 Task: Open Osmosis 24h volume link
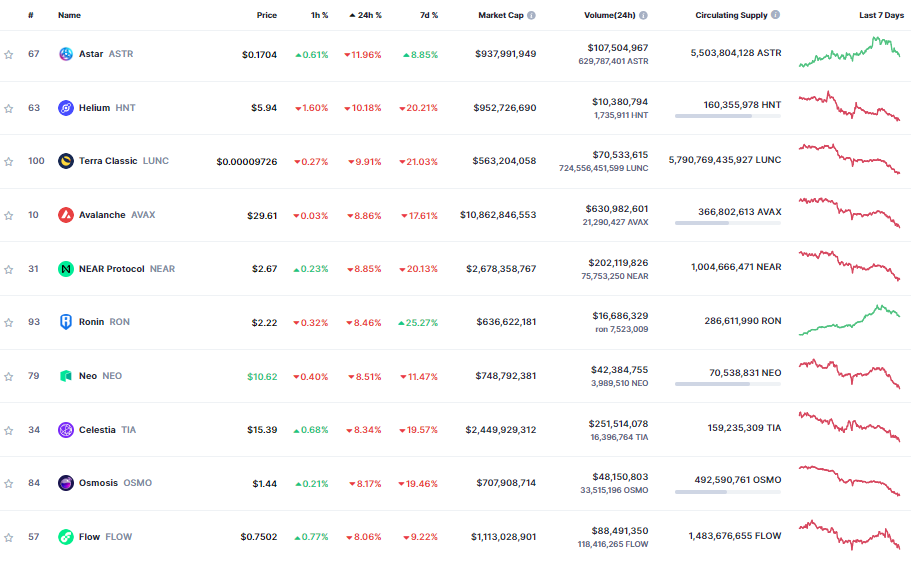pyautogui.click(x=620, y=477)
